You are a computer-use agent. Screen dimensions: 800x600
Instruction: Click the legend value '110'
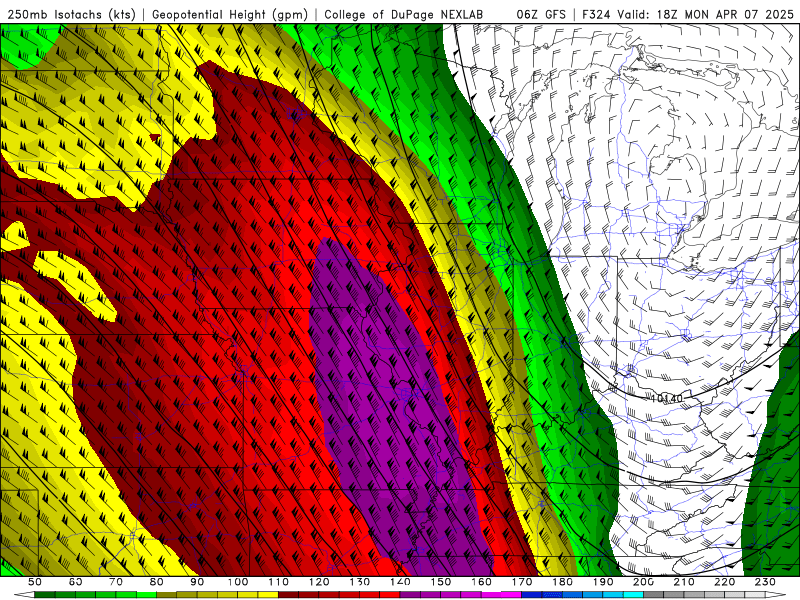coord(278,582)
